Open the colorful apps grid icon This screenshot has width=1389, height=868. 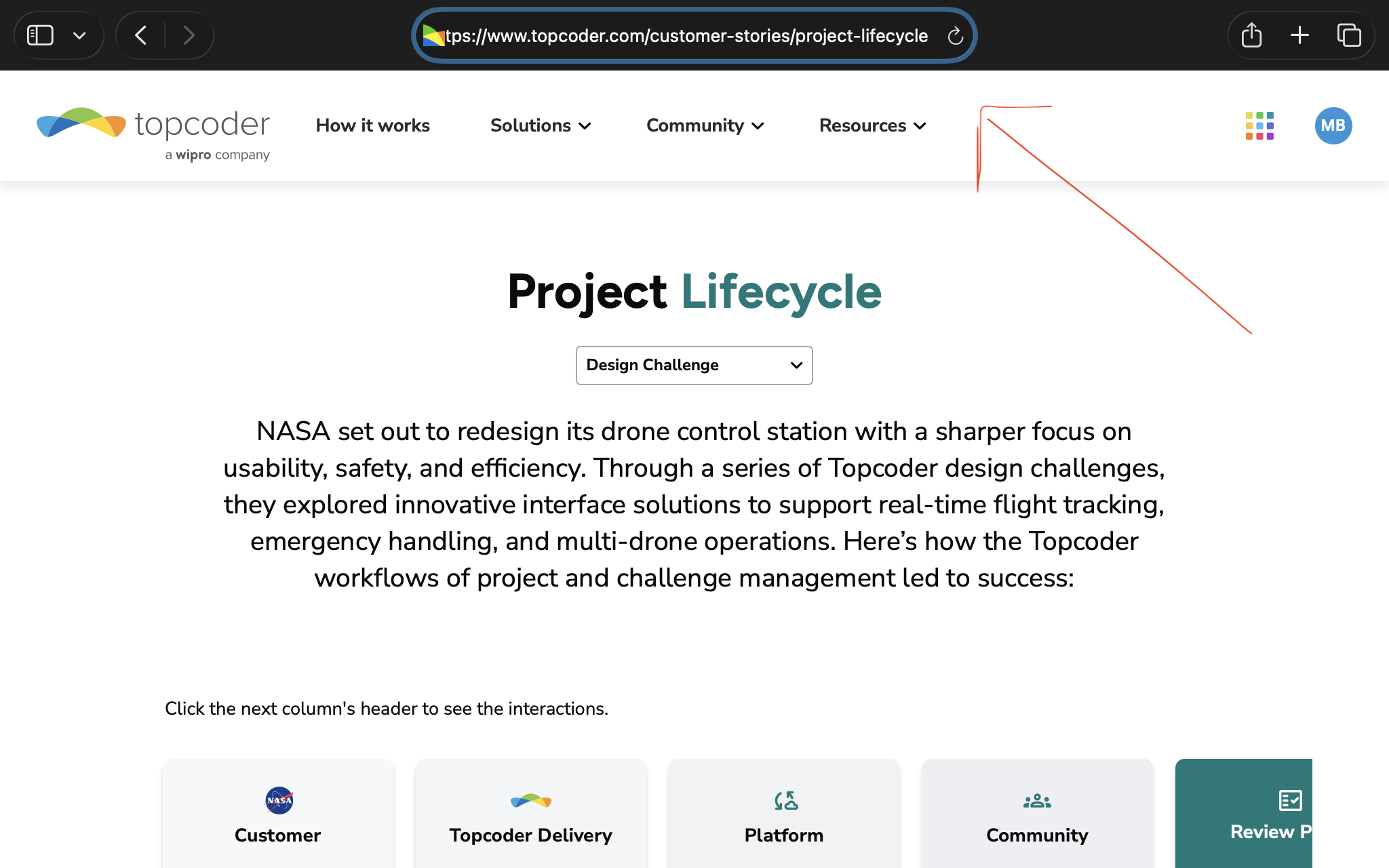click(x=1259, y=126)
